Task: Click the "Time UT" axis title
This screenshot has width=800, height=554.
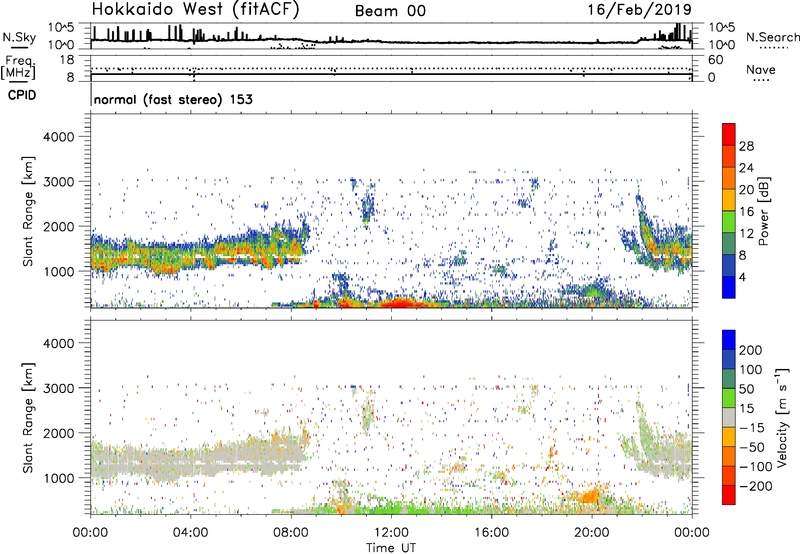Action: click(391, 548)
